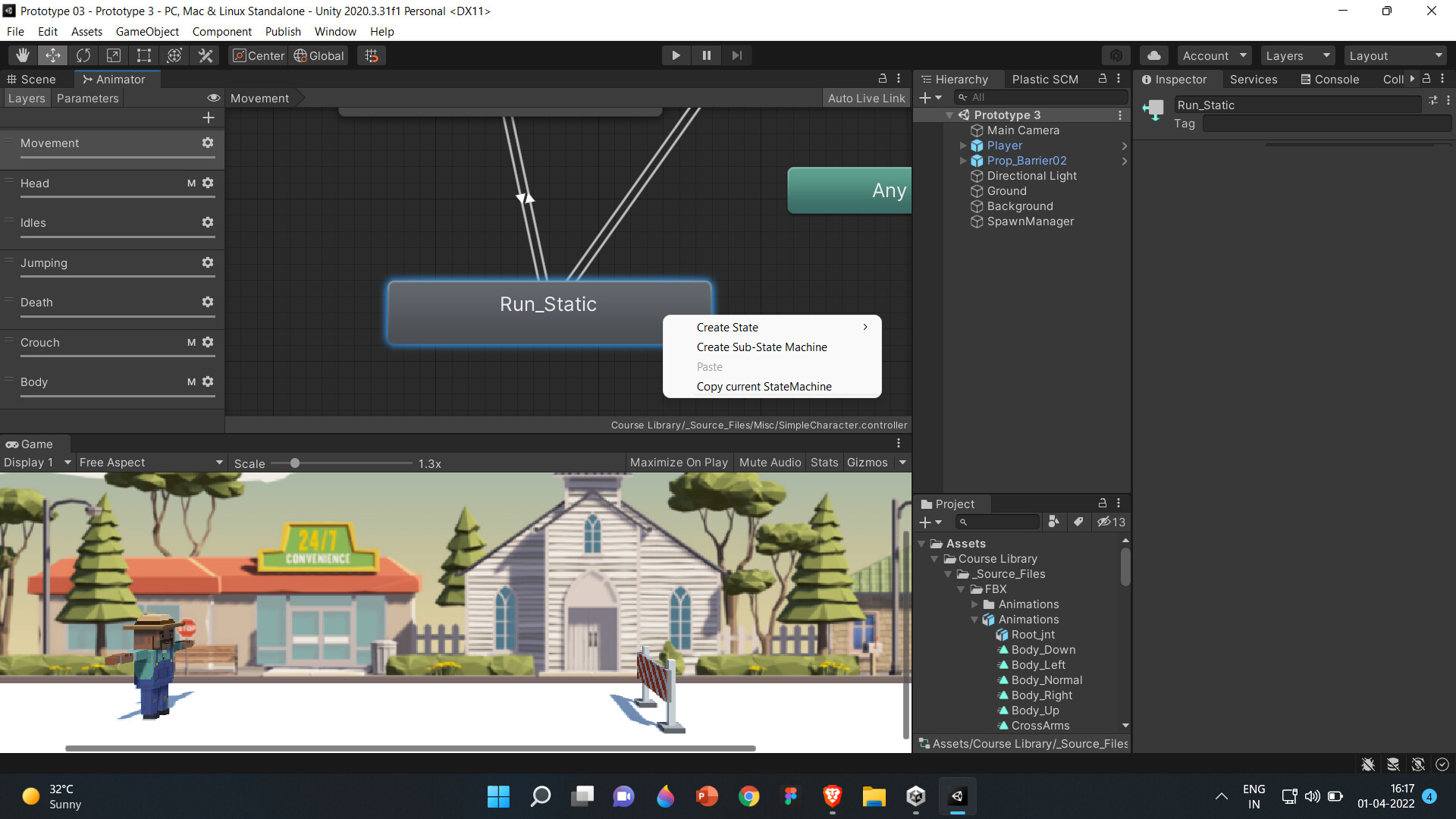The width and height of the screenshot is (1456, 819).
Task: Select the Move tool in the toolbar
Action: (52, 55)
